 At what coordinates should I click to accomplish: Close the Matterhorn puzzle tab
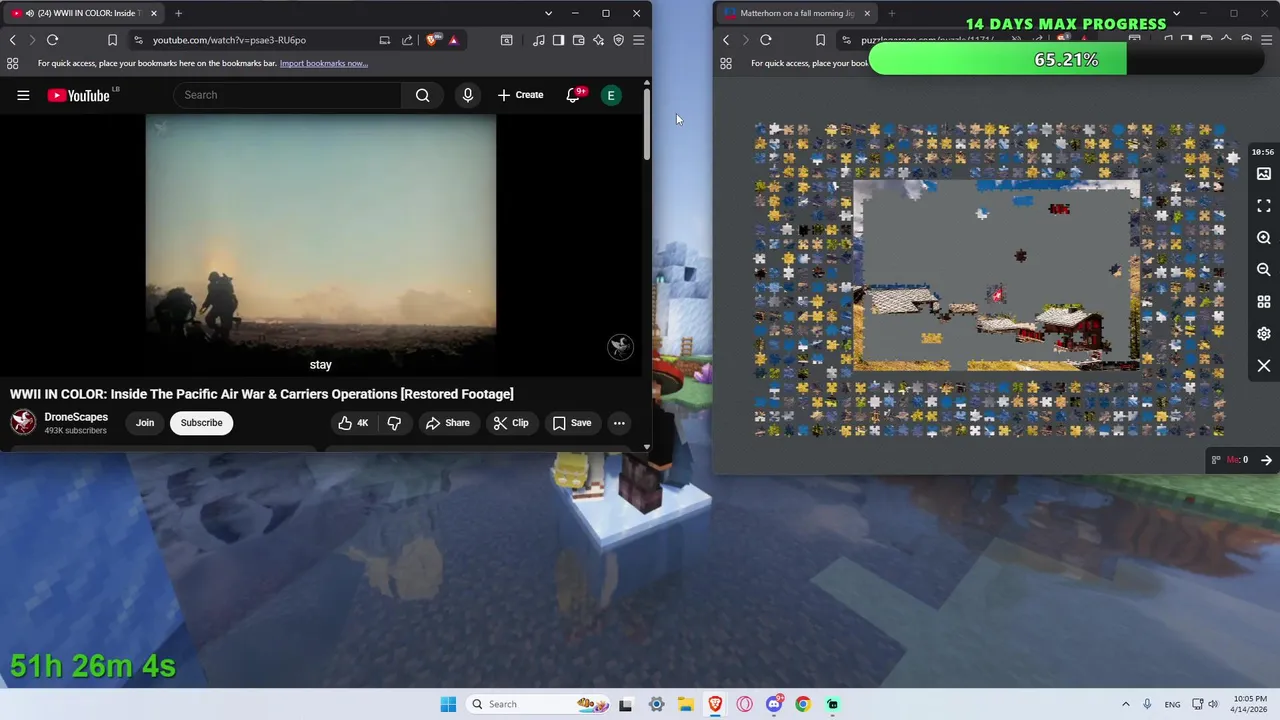(867, 13)
